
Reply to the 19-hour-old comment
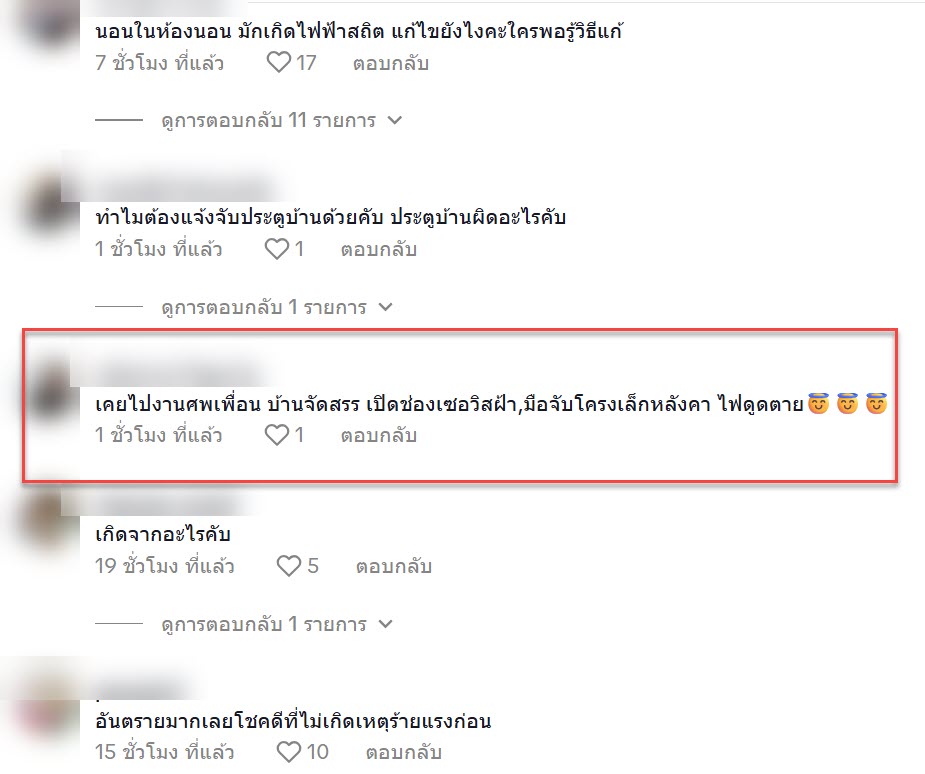pos(393,566)
